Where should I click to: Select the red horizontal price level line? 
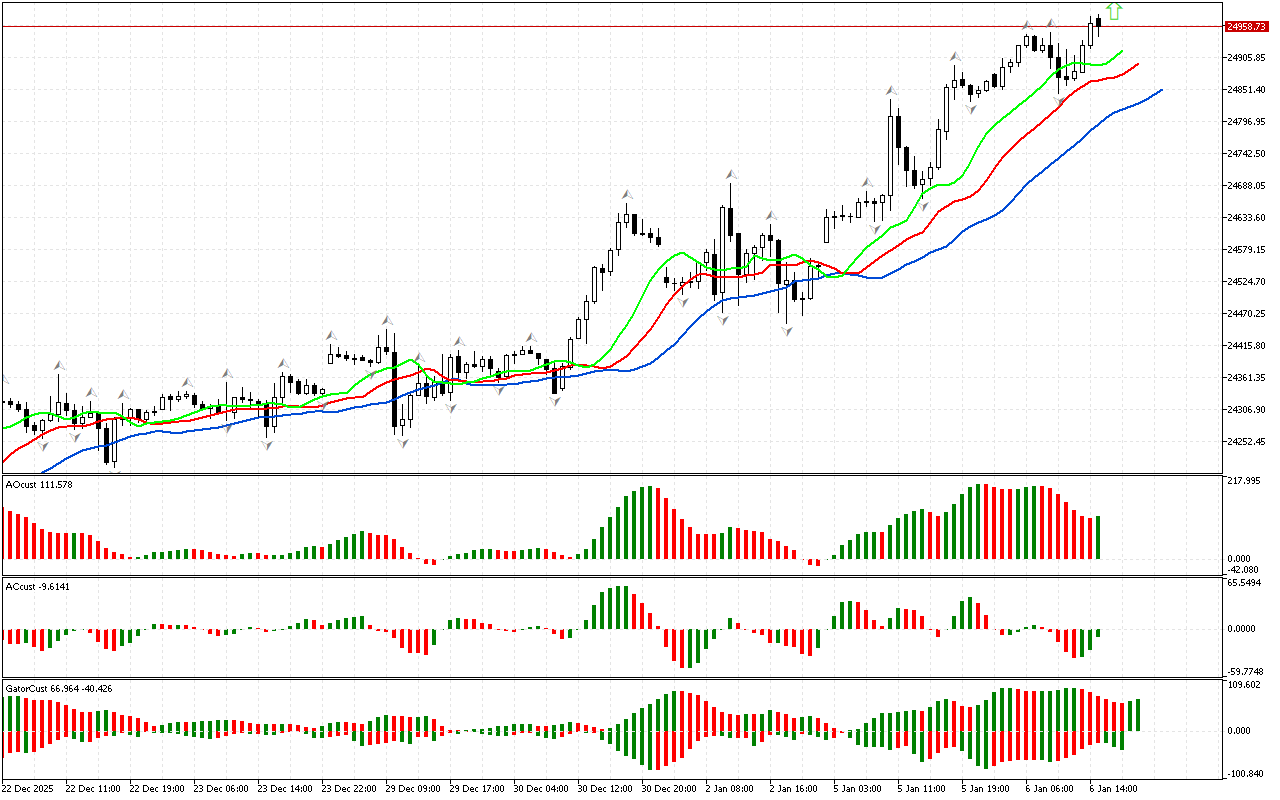[x=600, y=27]
